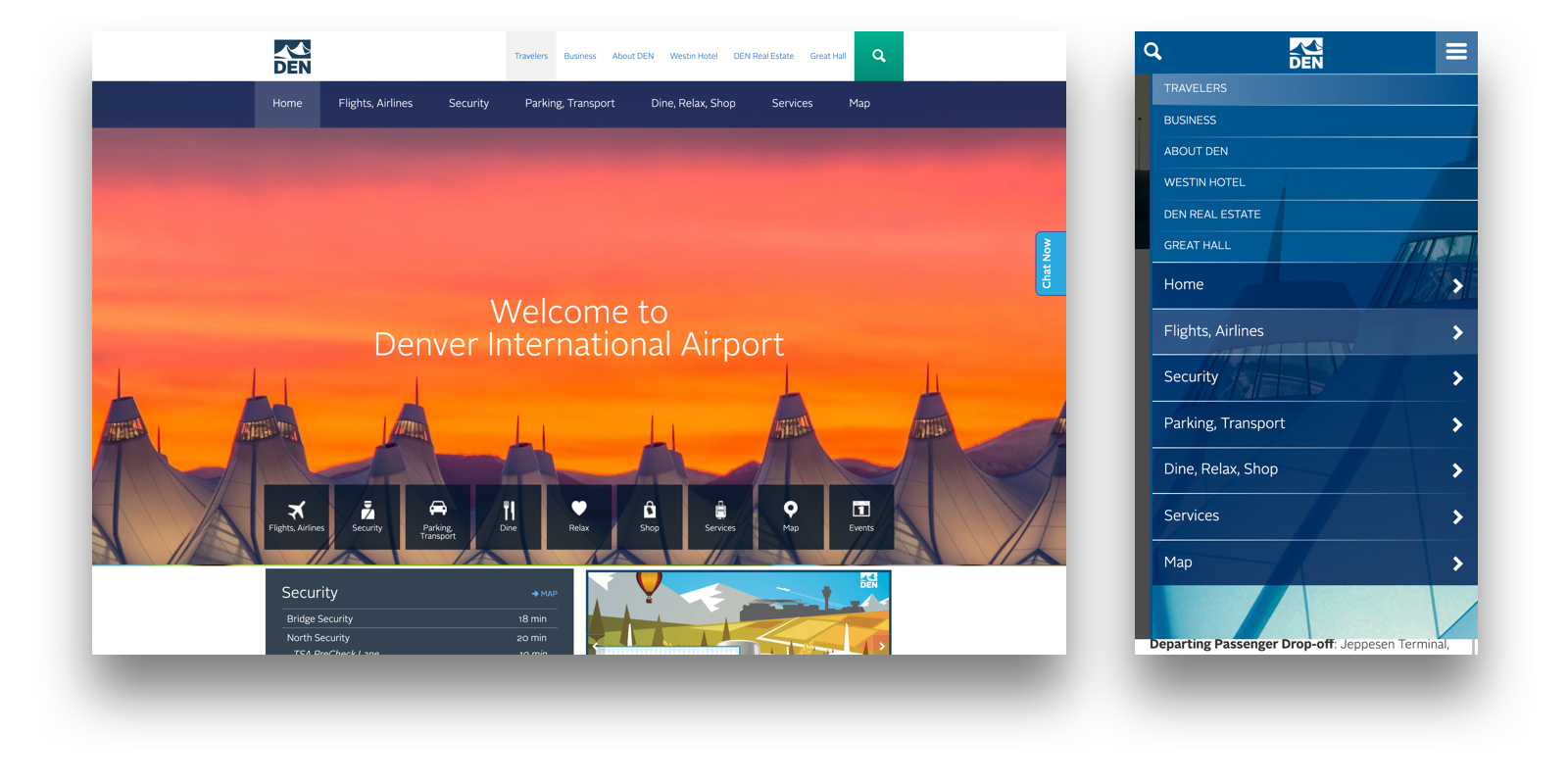Screen dimensions: 1568x784
Task: Open Flights, Airlines in desktop navigation bar
Action: click(x=375, y=104)
